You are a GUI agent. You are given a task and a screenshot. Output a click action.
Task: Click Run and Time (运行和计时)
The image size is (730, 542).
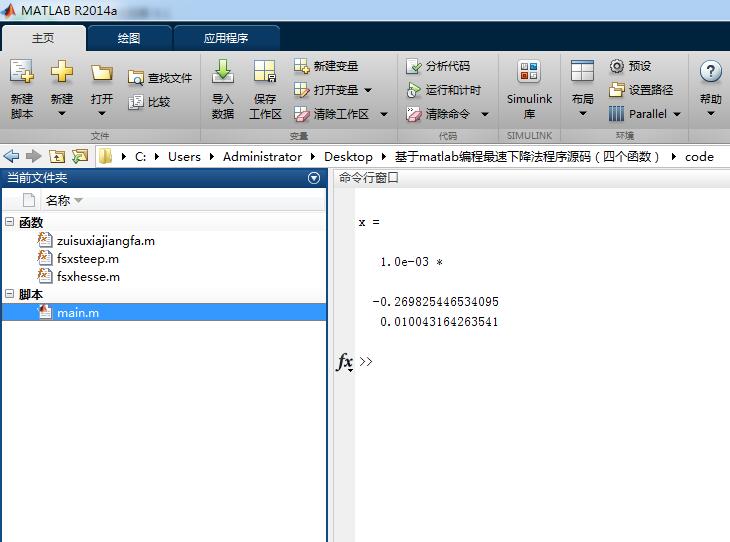coord(443,90)
